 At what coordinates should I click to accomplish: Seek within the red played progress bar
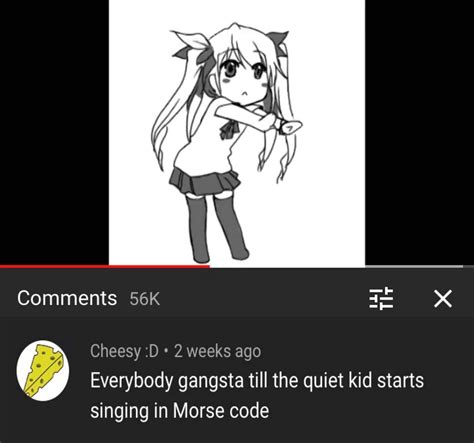click(105, 266)
